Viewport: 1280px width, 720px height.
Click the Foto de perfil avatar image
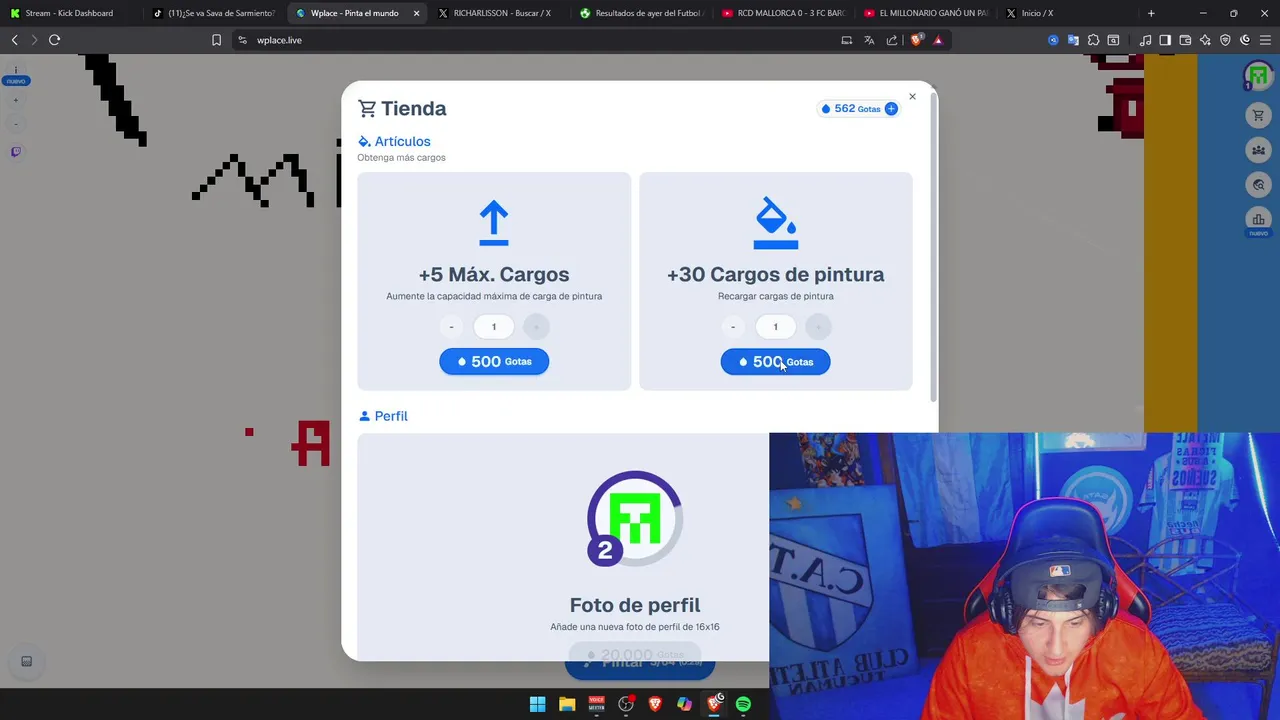pos(634,520)
